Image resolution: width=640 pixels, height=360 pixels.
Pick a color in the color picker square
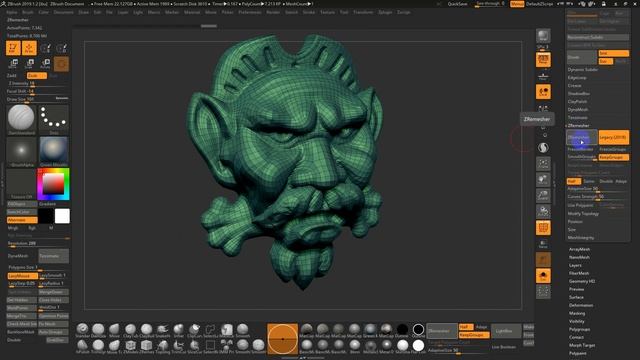click(53, 184)
